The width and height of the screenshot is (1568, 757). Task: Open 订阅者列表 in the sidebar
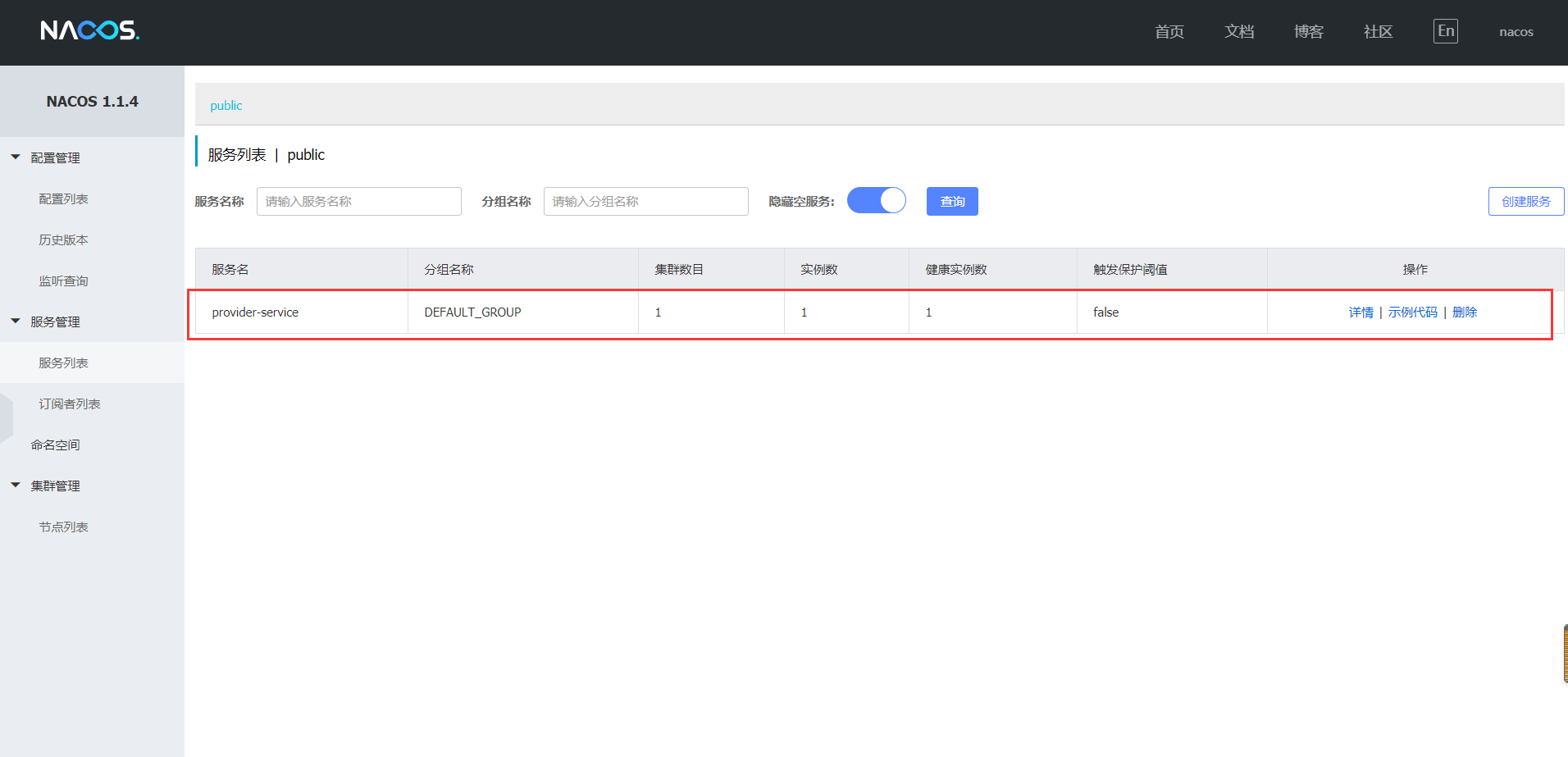(x=70, y=404)
